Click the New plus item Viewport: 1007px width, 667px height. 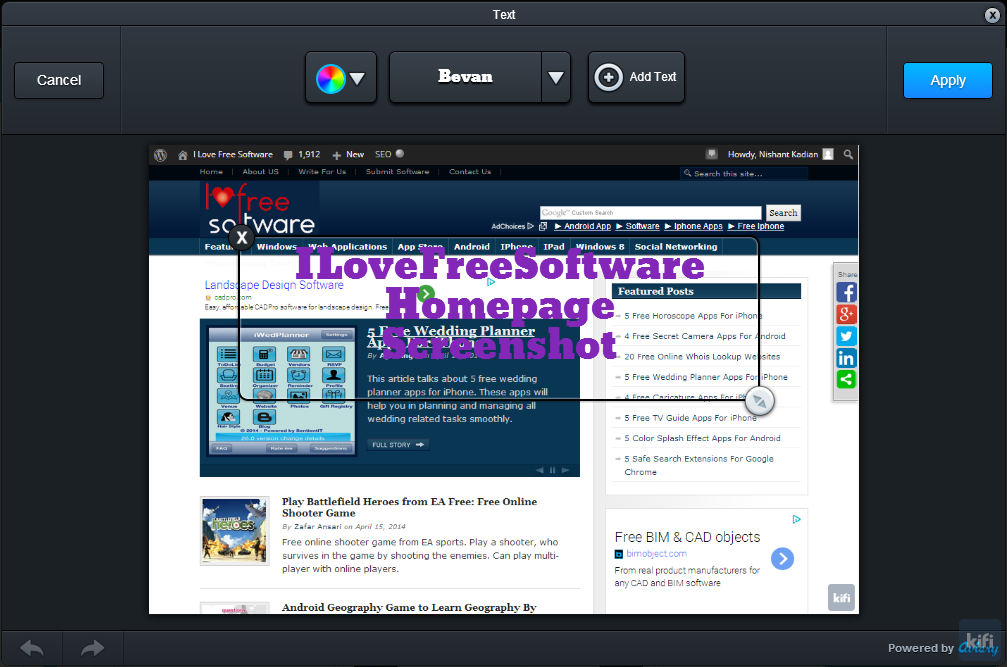click(x=348, y=155)
